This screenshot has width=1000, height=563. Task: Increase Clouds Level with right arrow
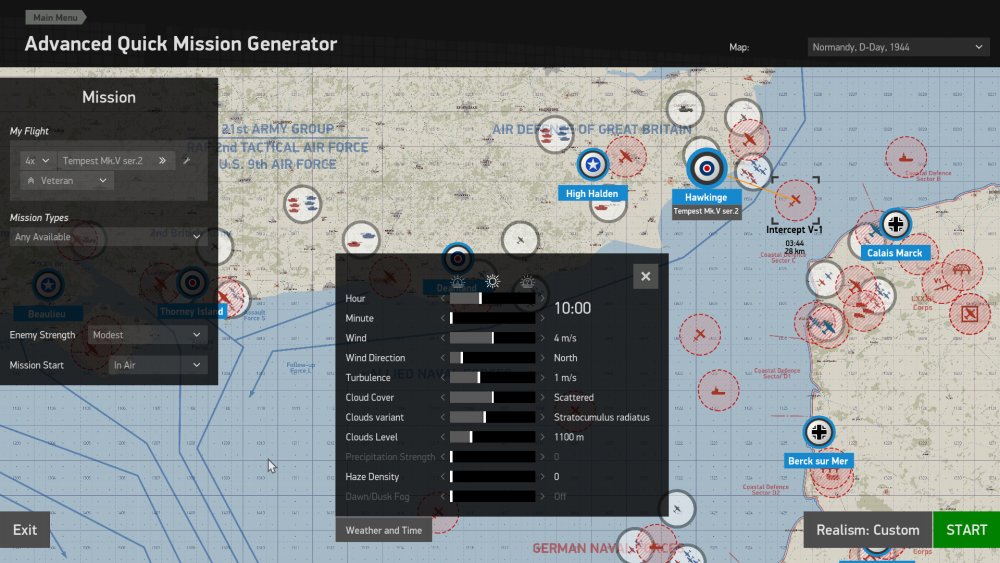click(x=543, y=437)
